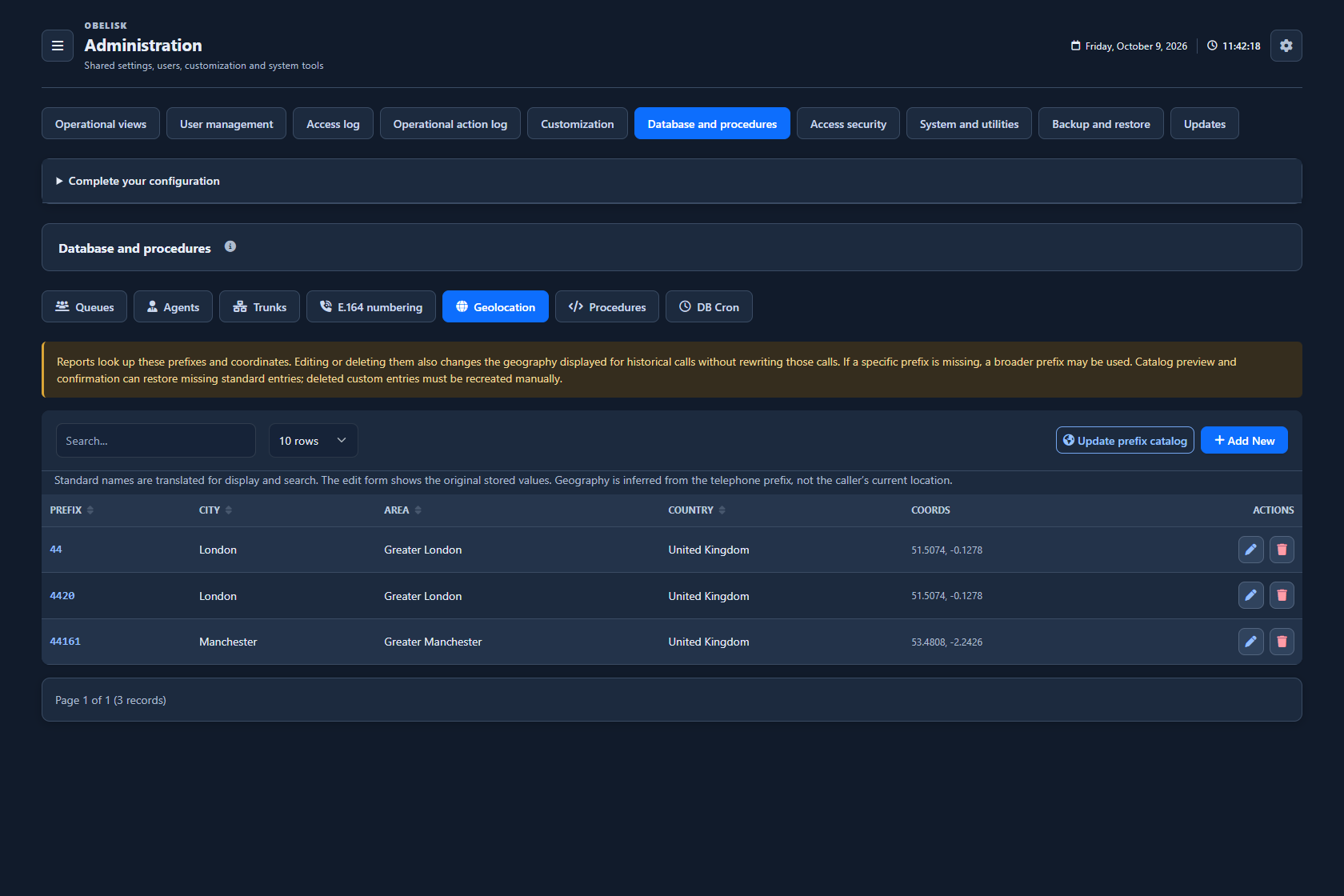Viewport: 1344px width, 896px height.
Task: Click Greater Manchester area cell
Action: coord(433,642)
